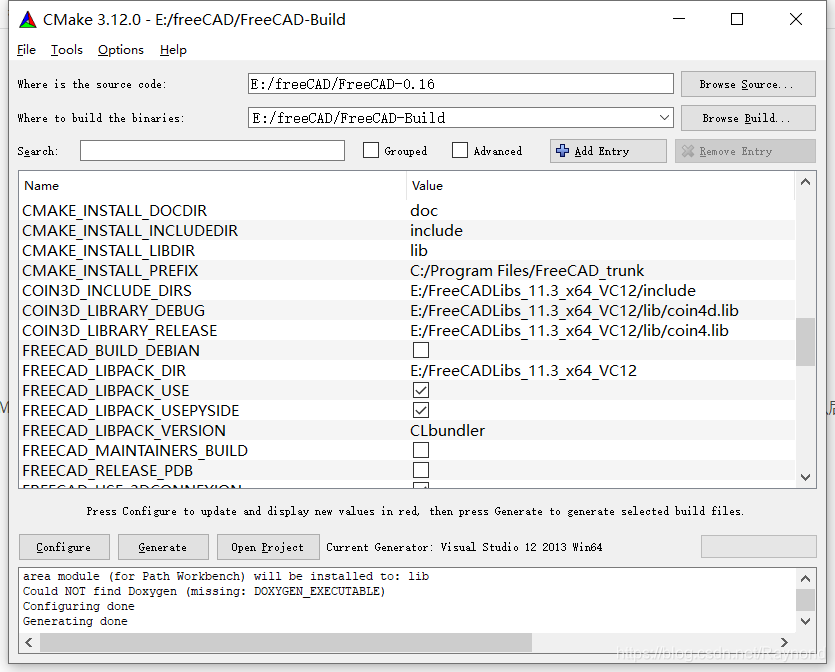The image size is (835, 672).
Task: Click the progress bar beside generator label
Action: click(x=758, y=547)
